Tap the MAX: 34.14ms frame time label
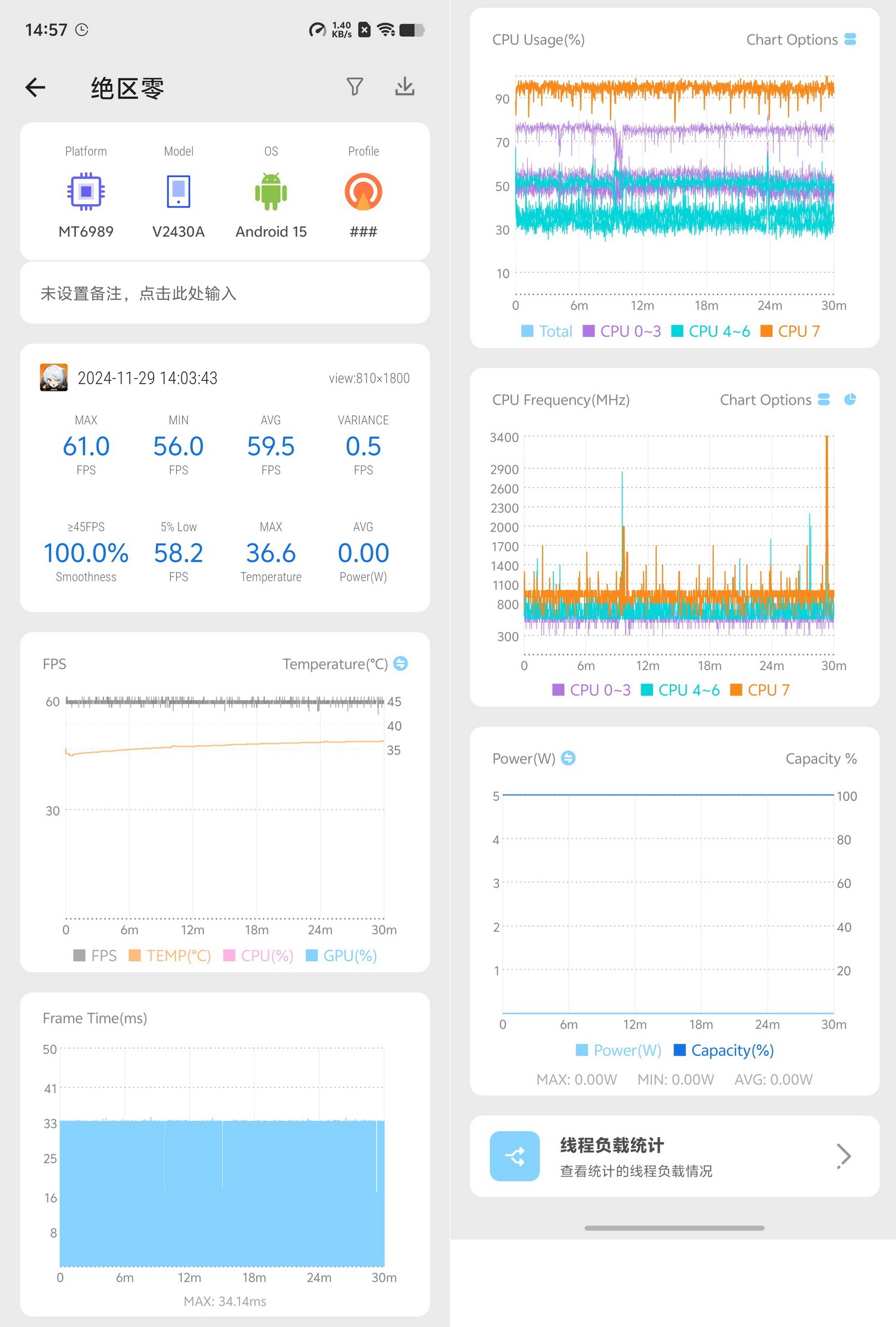This screenshot has width=896, height=1327. click(225, 1301)
